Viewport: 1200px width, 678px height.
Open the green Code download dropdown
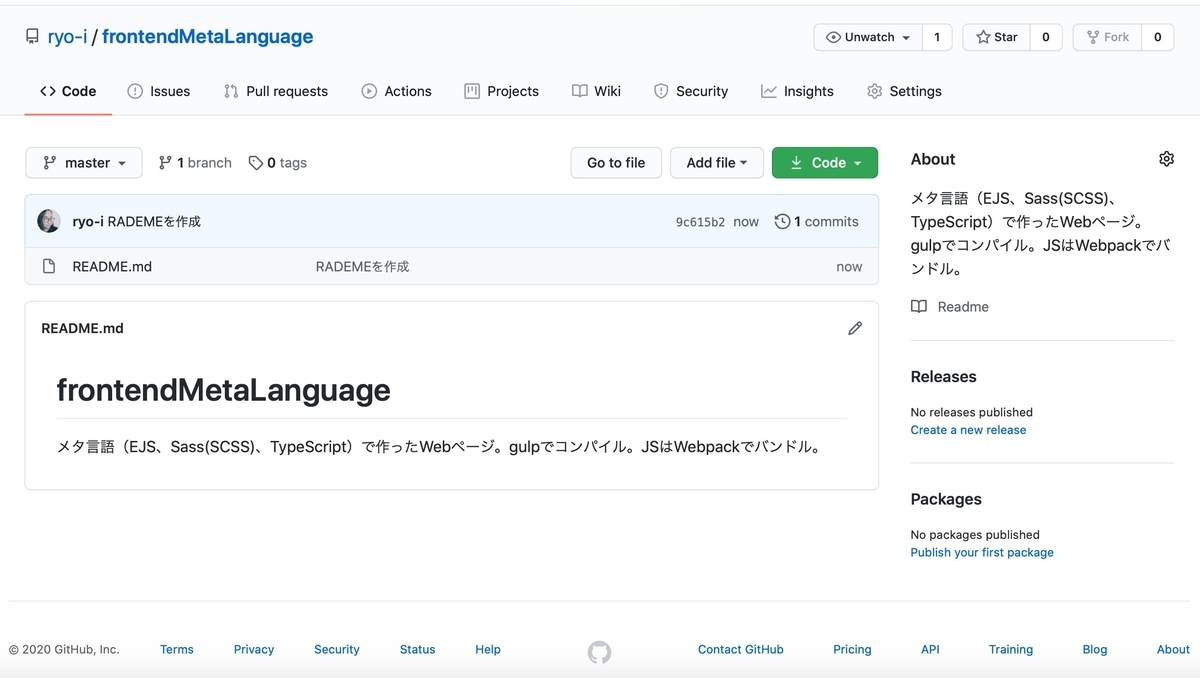pyautogui.click(x=825, y=163)
